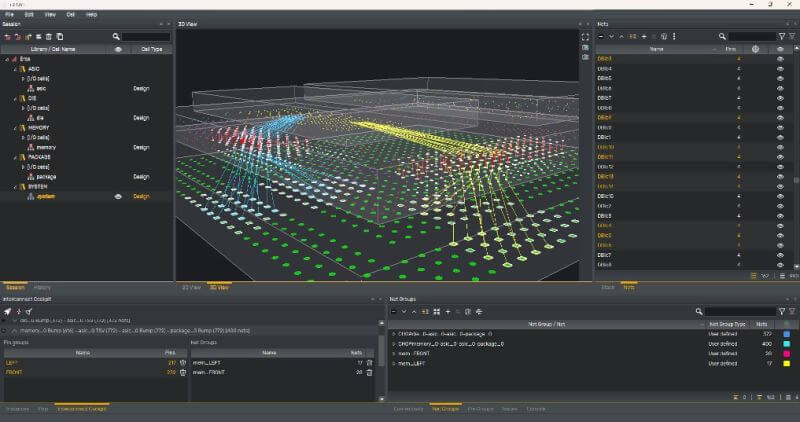
Task: Toggle visibility eye for system design
Action: click(118, 197)
